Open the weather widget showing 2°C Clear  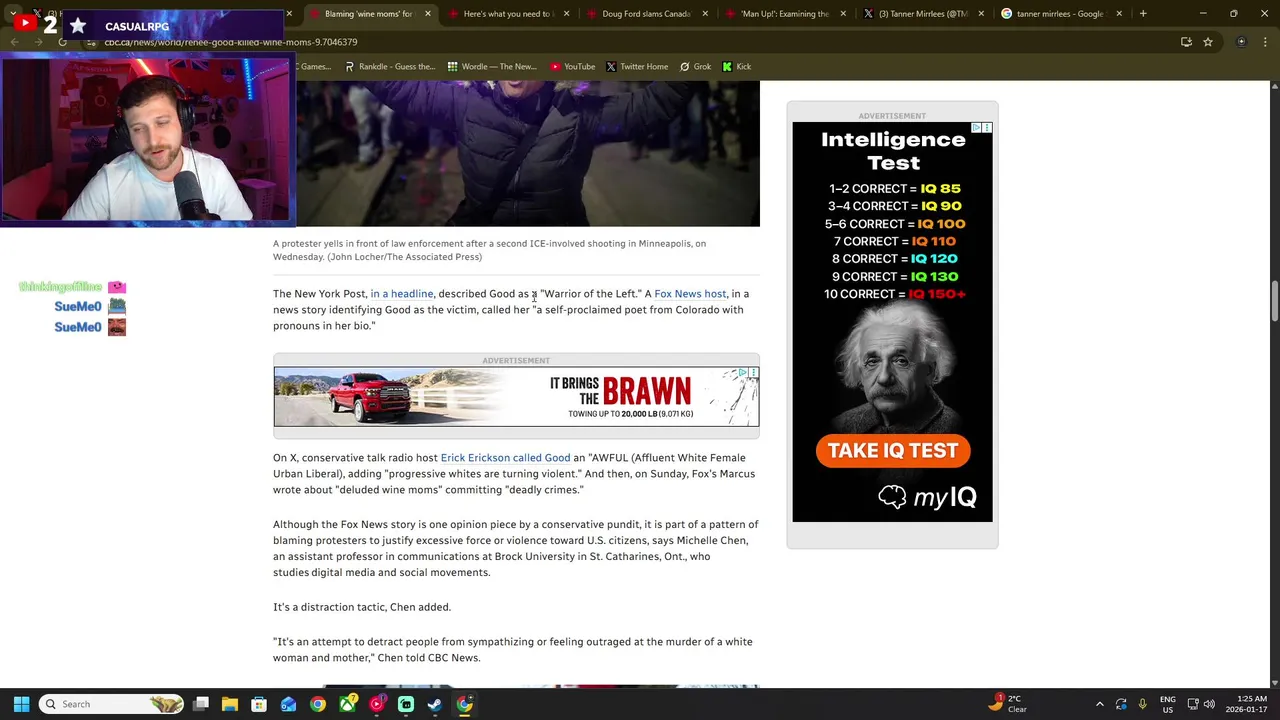[1009, 704]
